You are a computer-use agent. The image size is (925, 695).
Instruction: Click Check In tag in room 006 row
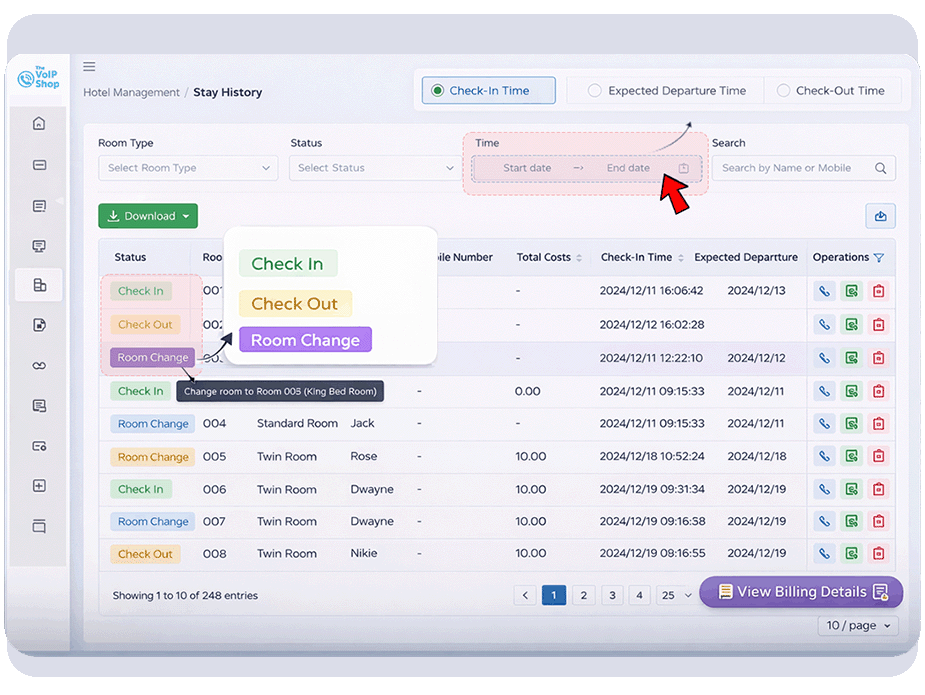140,489
